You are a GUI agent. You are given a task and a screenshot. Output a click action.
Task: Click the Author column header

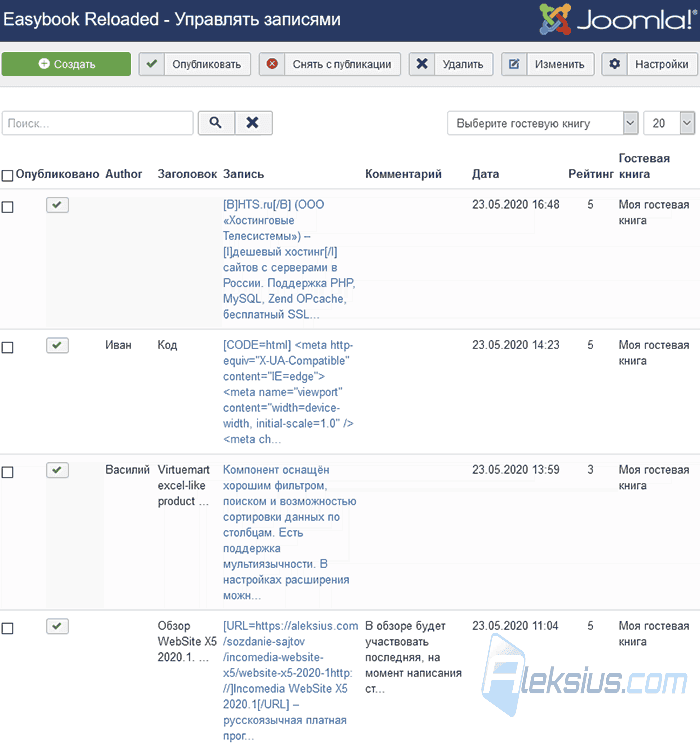124,174
